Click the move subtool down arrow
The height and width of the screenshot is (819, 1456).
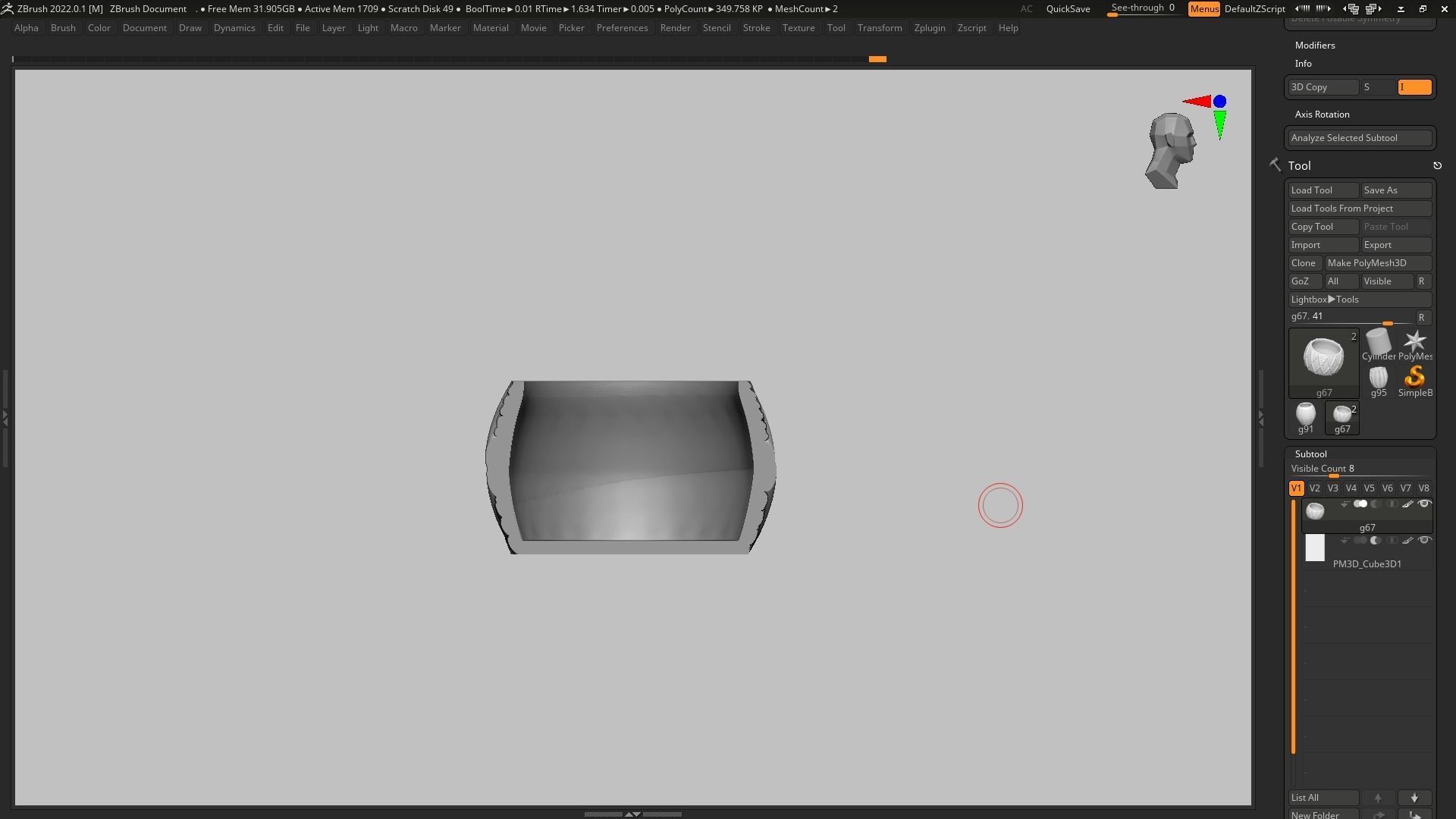(x=1414, y=798)
